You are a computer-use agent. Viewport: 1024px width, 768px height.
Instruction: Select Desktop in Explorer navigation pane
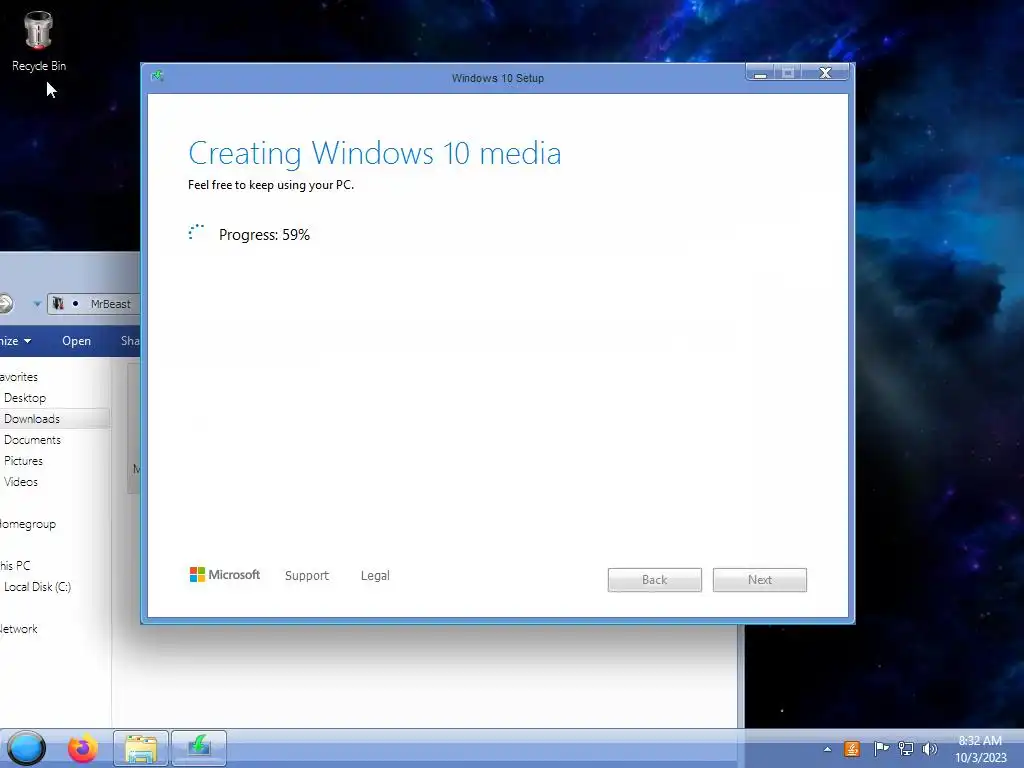(x=25, y=398)
